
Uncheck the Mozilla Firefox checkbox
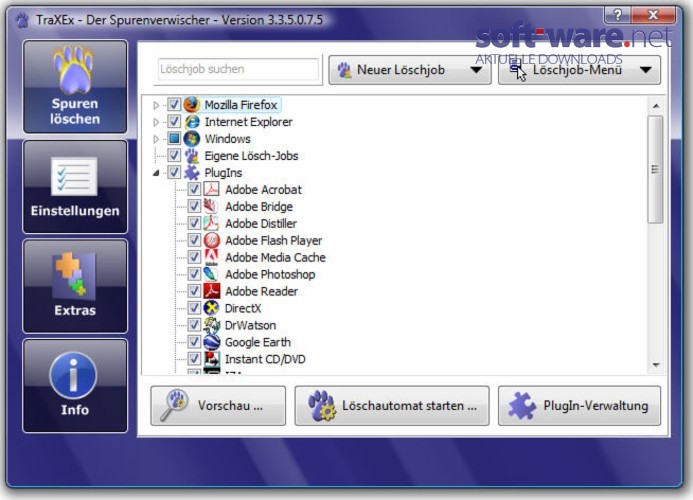[174, 105]
